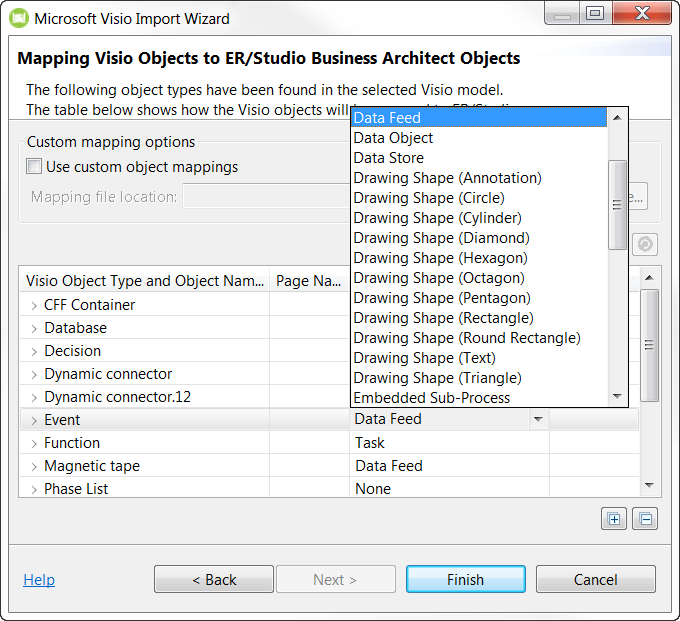Go to previous step with Back button
Image resolution: width=680 pixels, height=621 pixels.
click(214, 580)
